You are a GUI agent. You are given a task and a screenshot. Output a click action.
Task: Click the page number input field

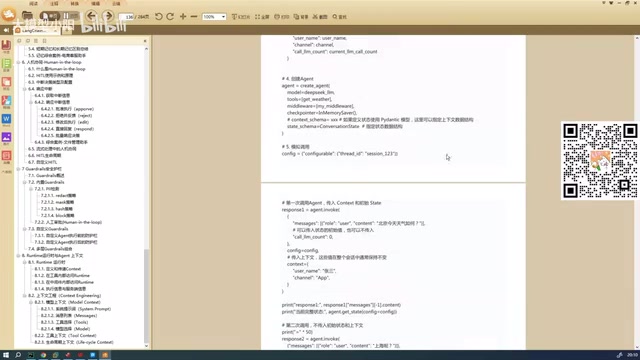(x=127, y=17)
